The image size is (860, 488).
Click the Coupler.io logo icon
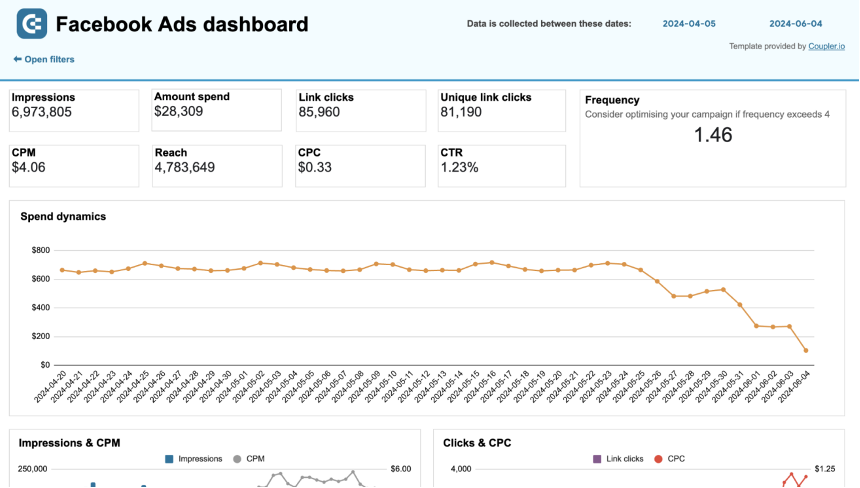click(32, 24)
